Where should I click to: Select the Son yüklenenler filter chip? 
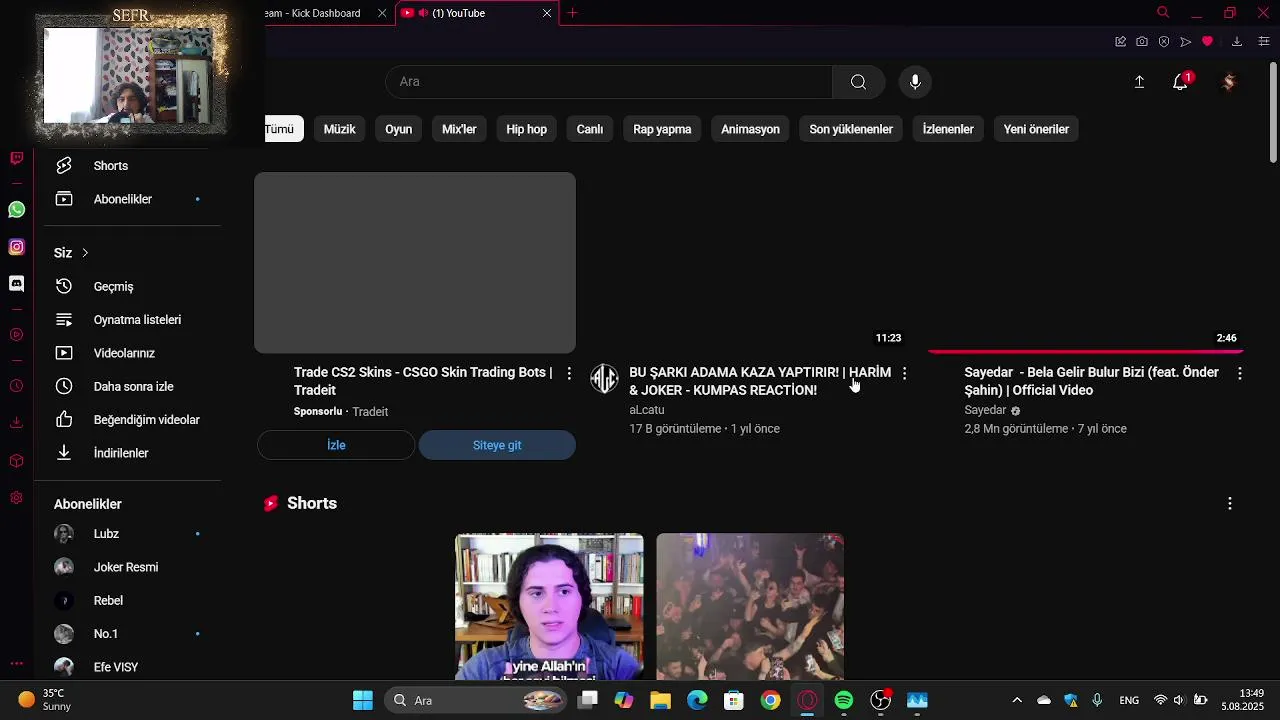tap(851, 129)
